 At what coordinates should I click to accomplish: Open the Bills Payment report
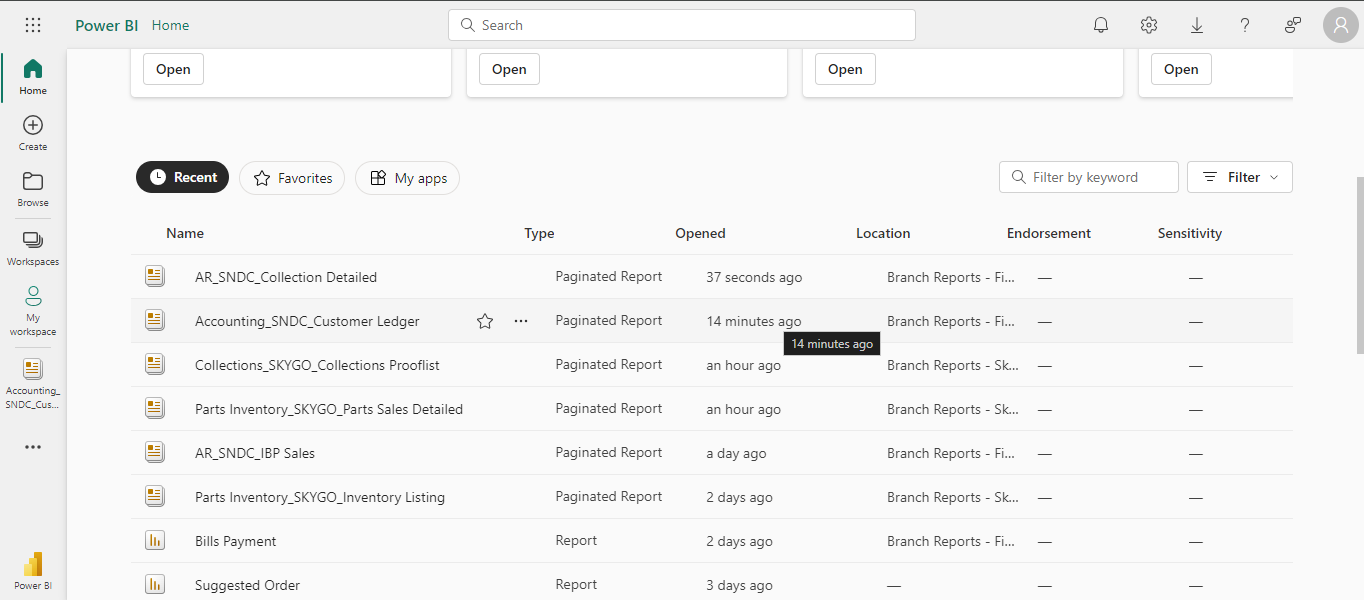pos(236,541)
